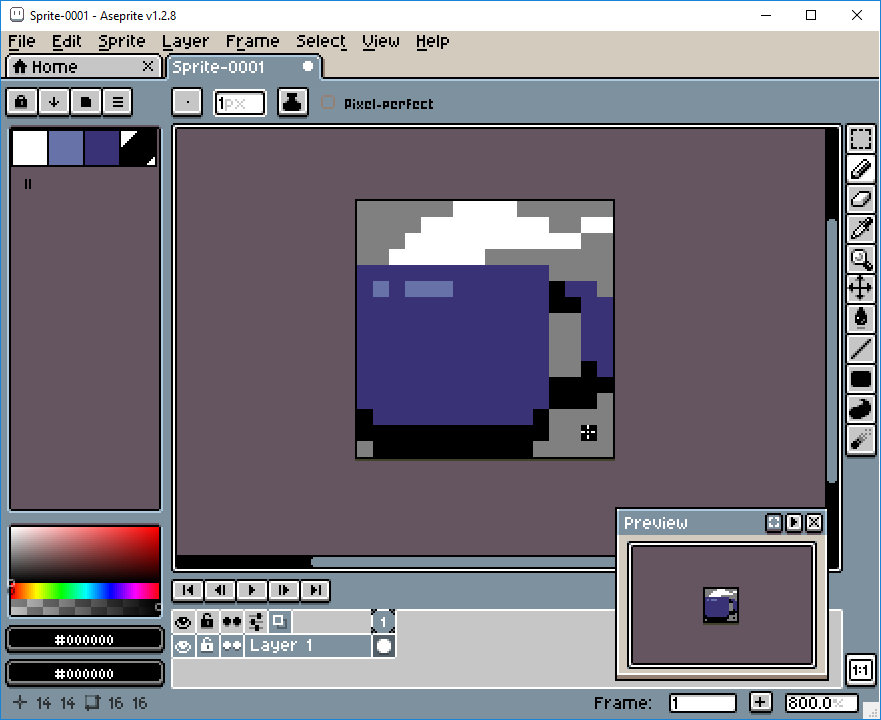881x720 pixels.
Task: Enable the Pixel-perfect checkbox
Action: click(328, 103)
